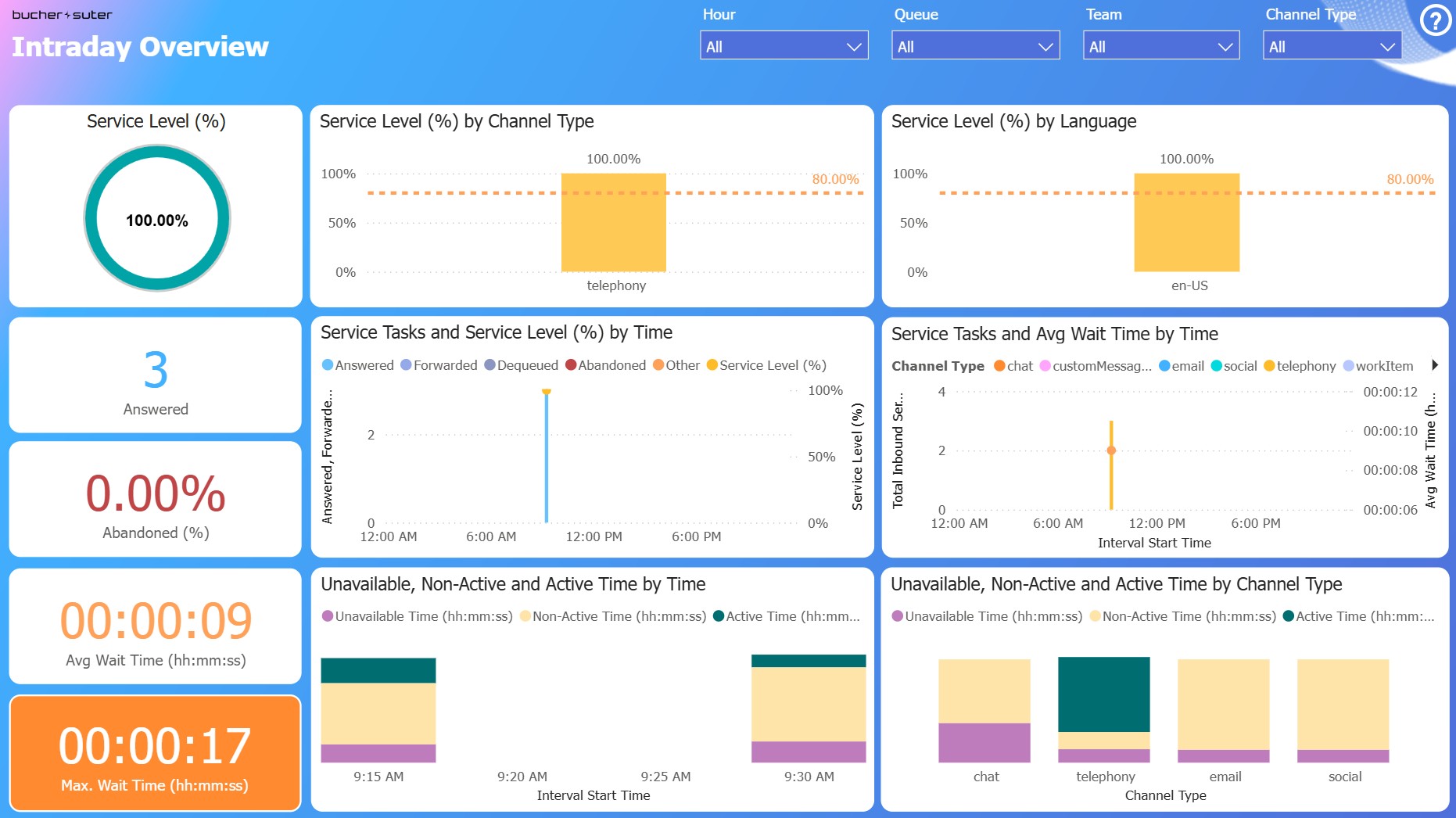Click the telephony bar in Service Level by Channel Type
The image size is (1456, 818).
(614, 222)
